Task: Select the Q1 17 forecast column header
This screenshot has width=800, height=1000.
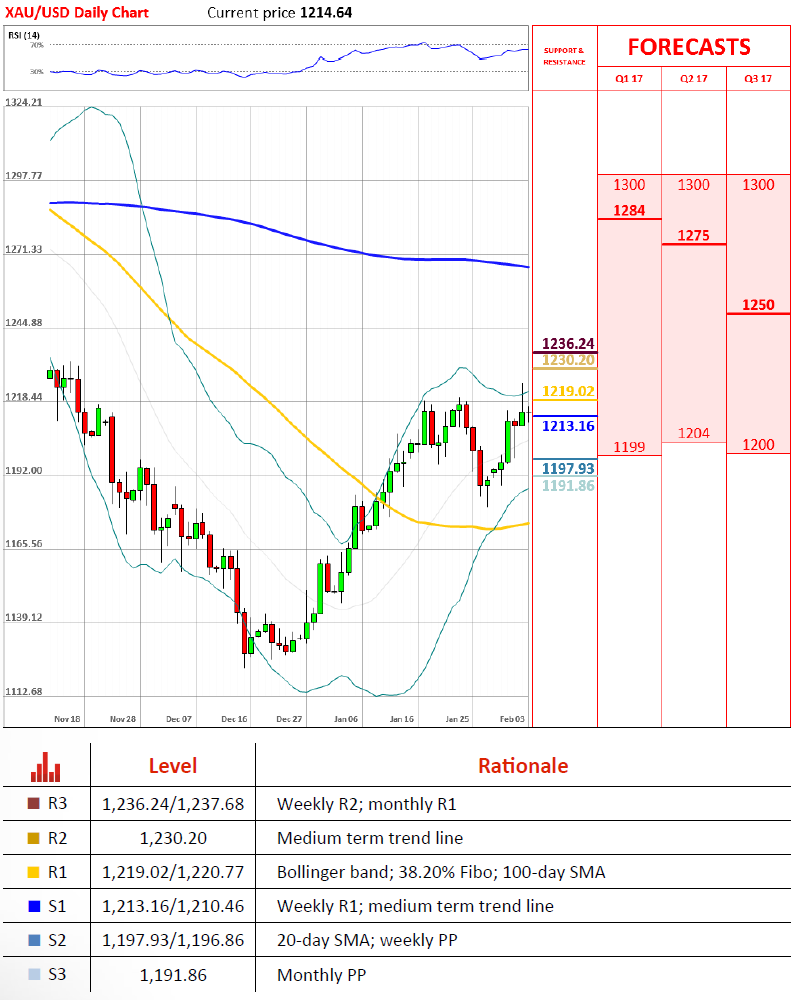Action: 629,78
